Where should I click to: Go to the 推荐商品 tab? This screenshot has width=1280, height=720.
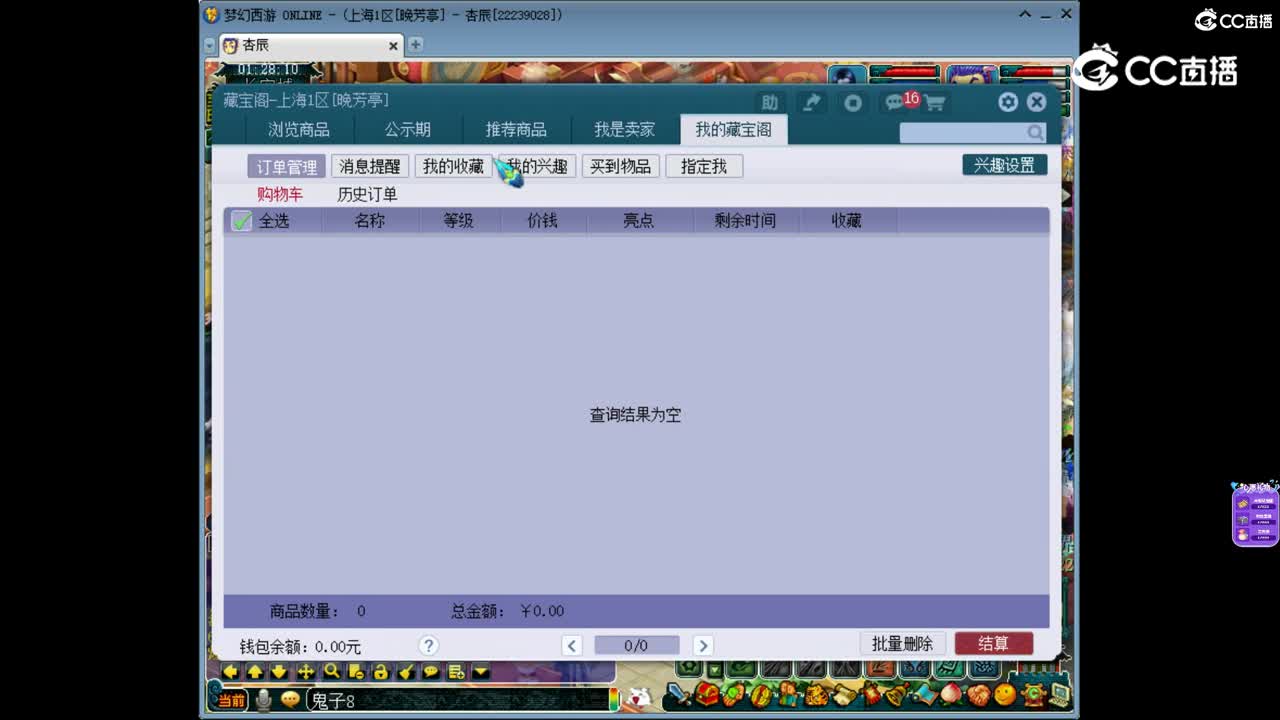coord(516,130)
